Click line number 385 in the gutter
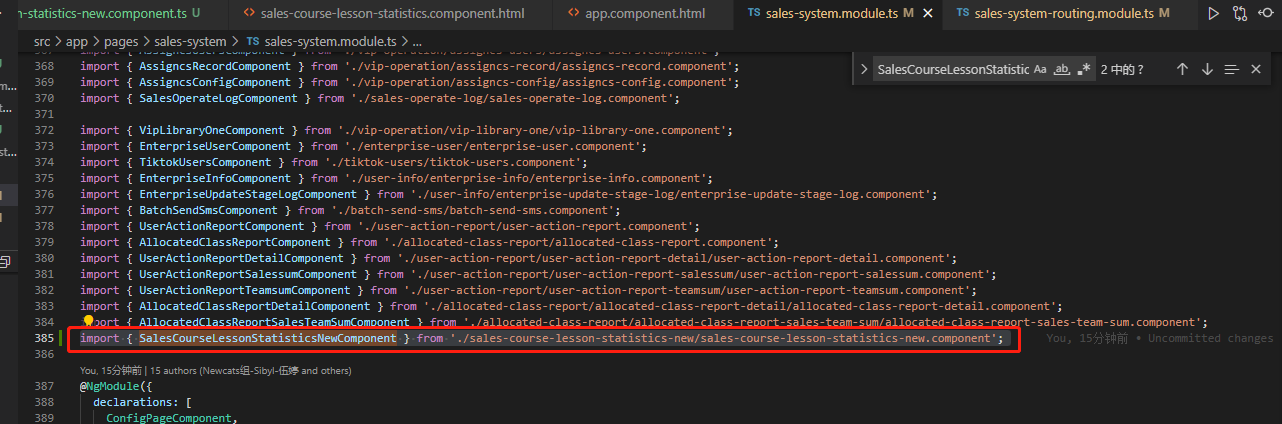The image size is (1282, 424). 44,338
